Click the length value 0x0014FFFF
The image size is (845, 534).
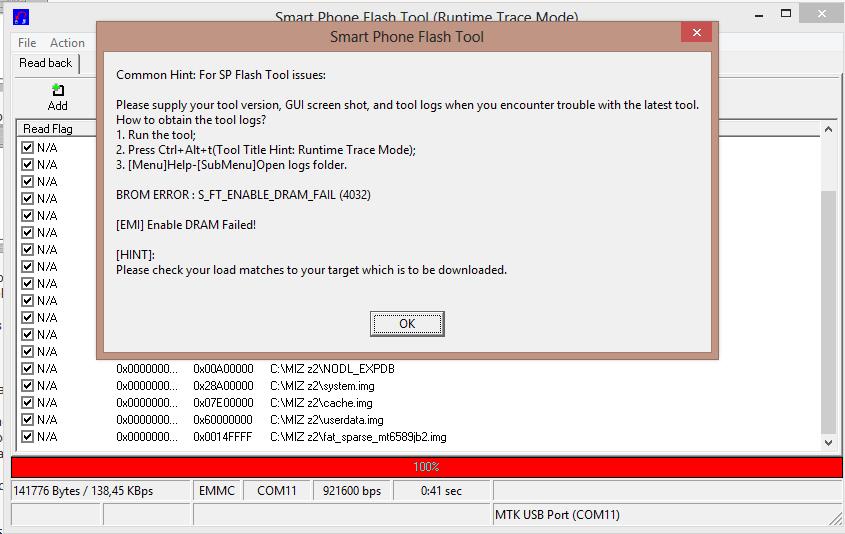coord(223,437)
